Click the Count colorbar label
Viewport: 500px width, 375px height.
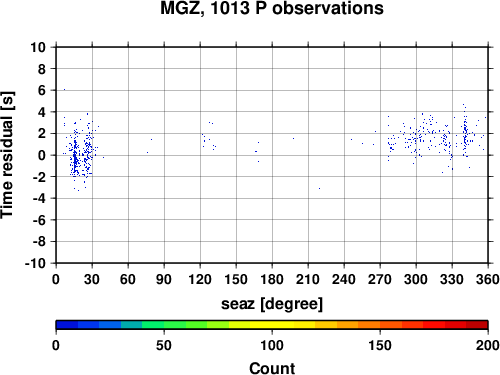tap(272, 368)
